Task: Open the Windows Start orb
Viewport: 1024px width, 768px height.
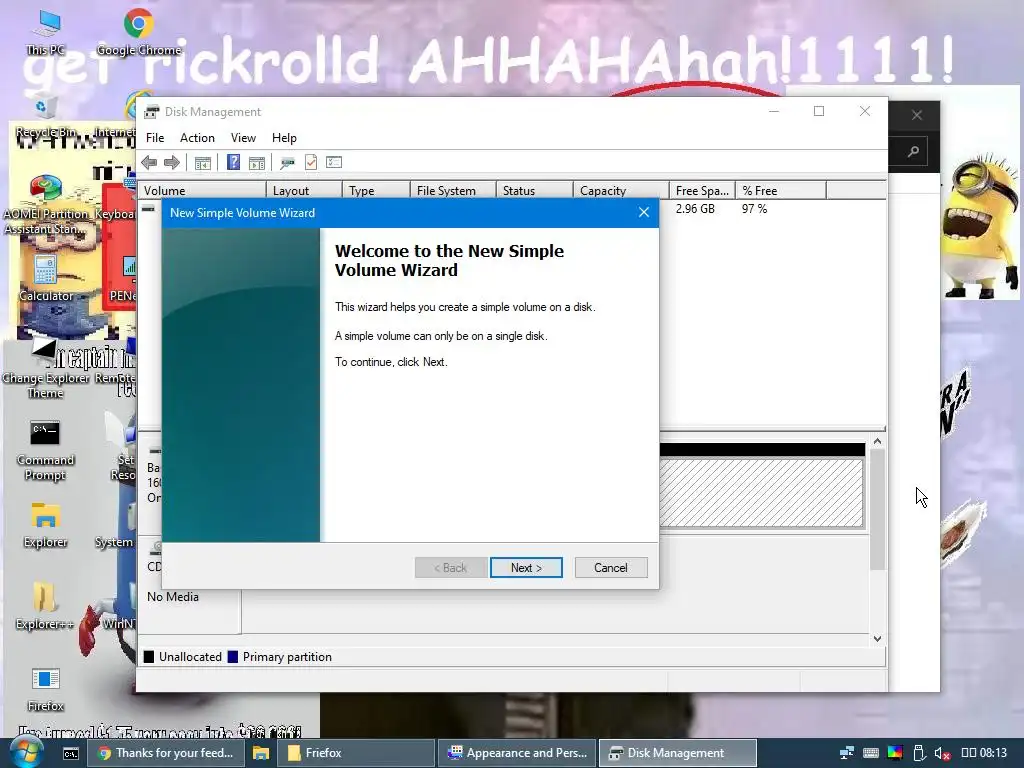Action: (27, 752)
